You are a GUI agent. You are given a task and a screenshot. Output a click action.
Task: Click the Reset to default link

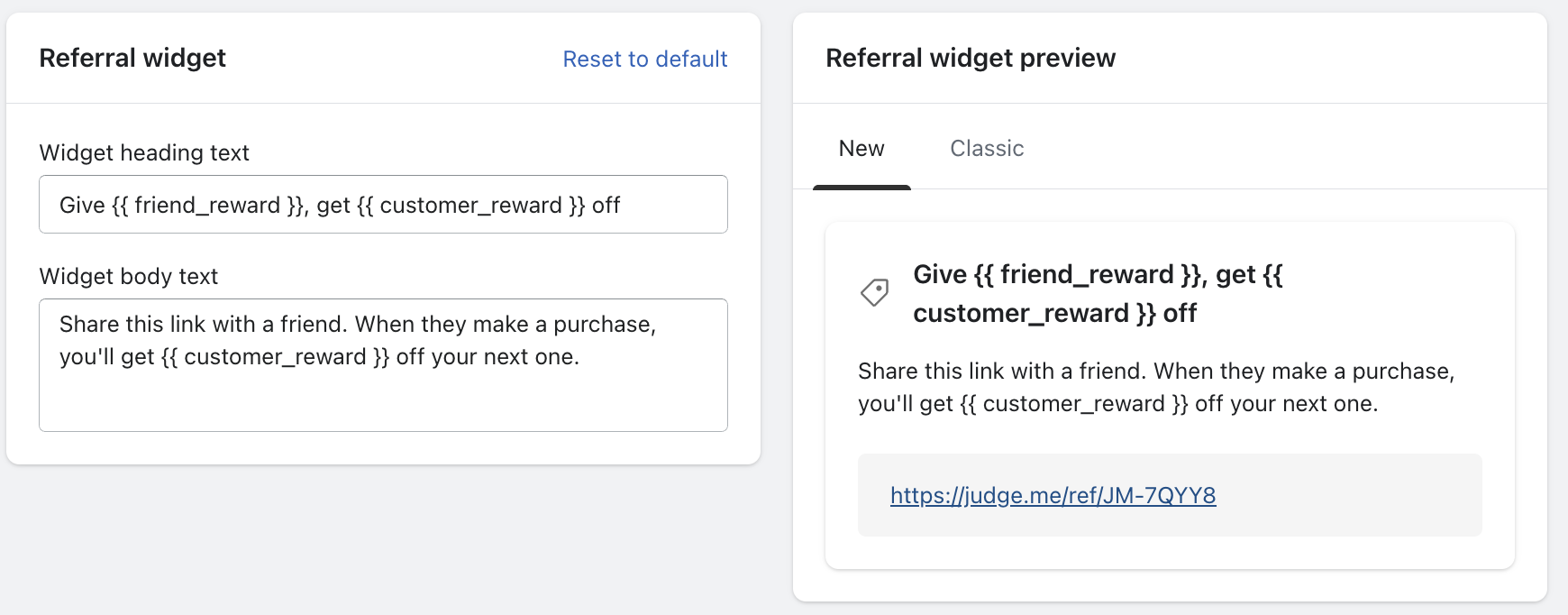click(x=644, y=60)
